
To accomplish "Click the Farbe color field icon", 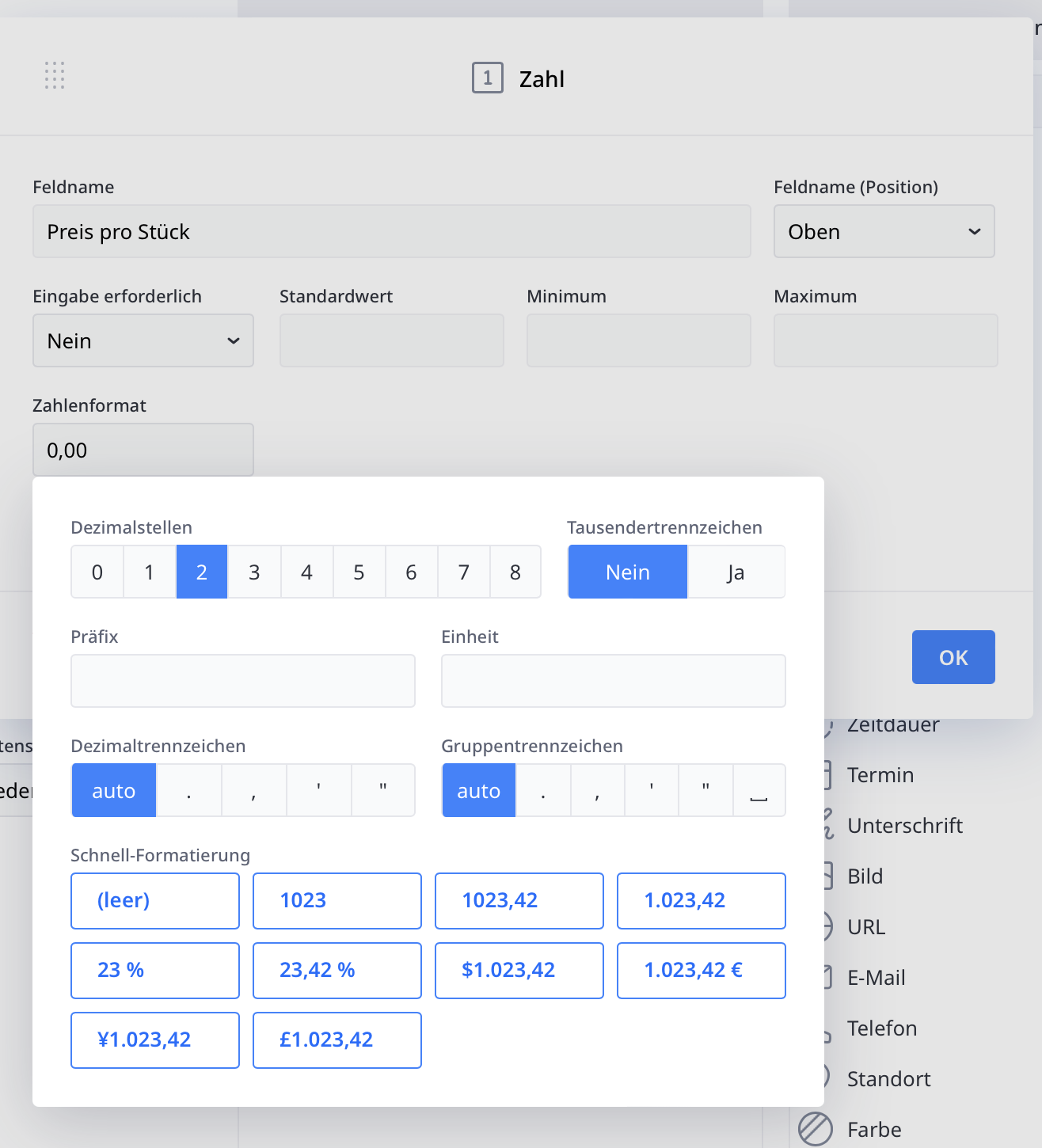I will pos(816,1128).
